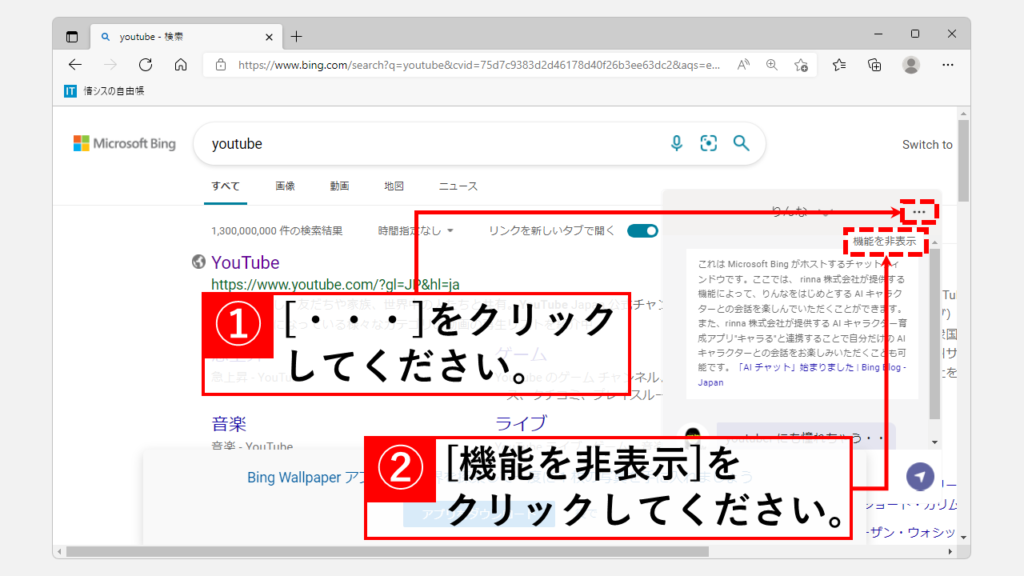The height and width of the screenshot is (576, 1024).
Task: Toggle open links in new tab switch
Action: pos(642,231)
